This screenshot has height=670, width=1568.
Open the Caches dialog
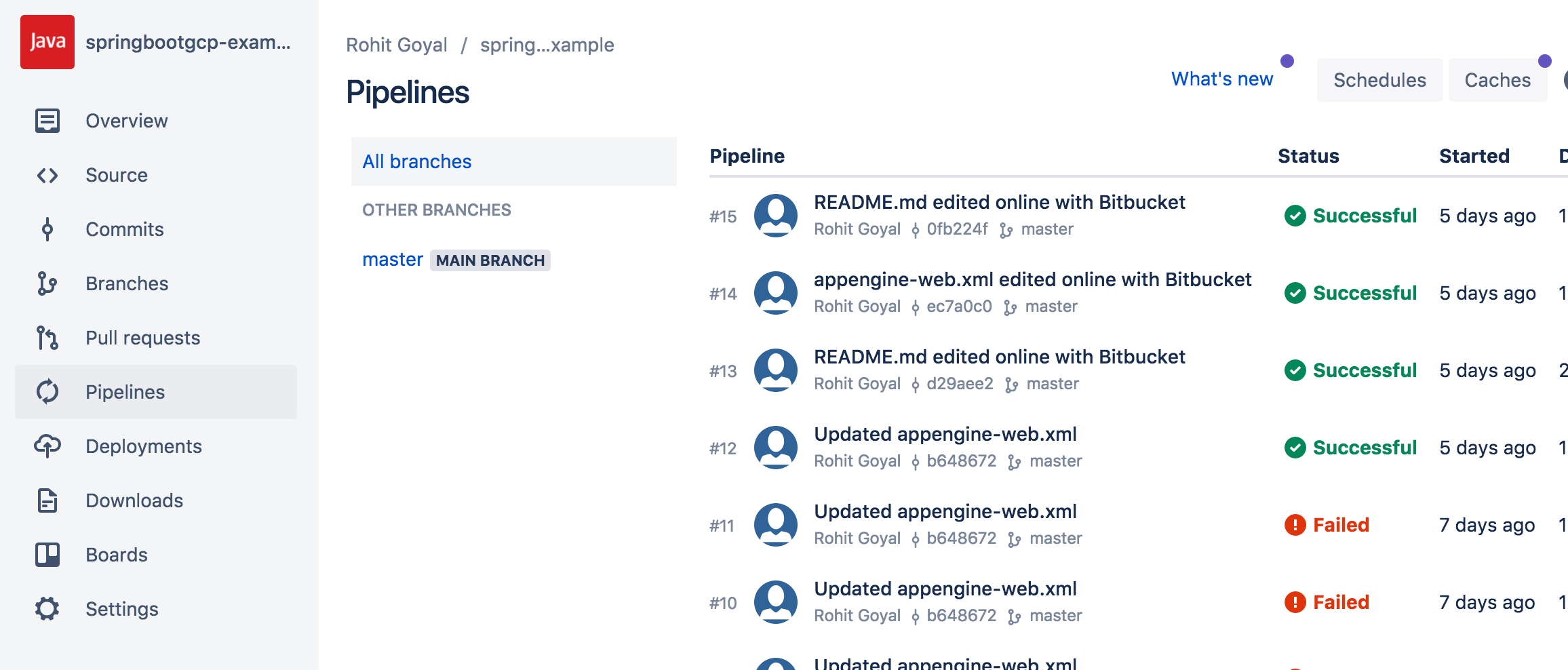coord(1497,79)
